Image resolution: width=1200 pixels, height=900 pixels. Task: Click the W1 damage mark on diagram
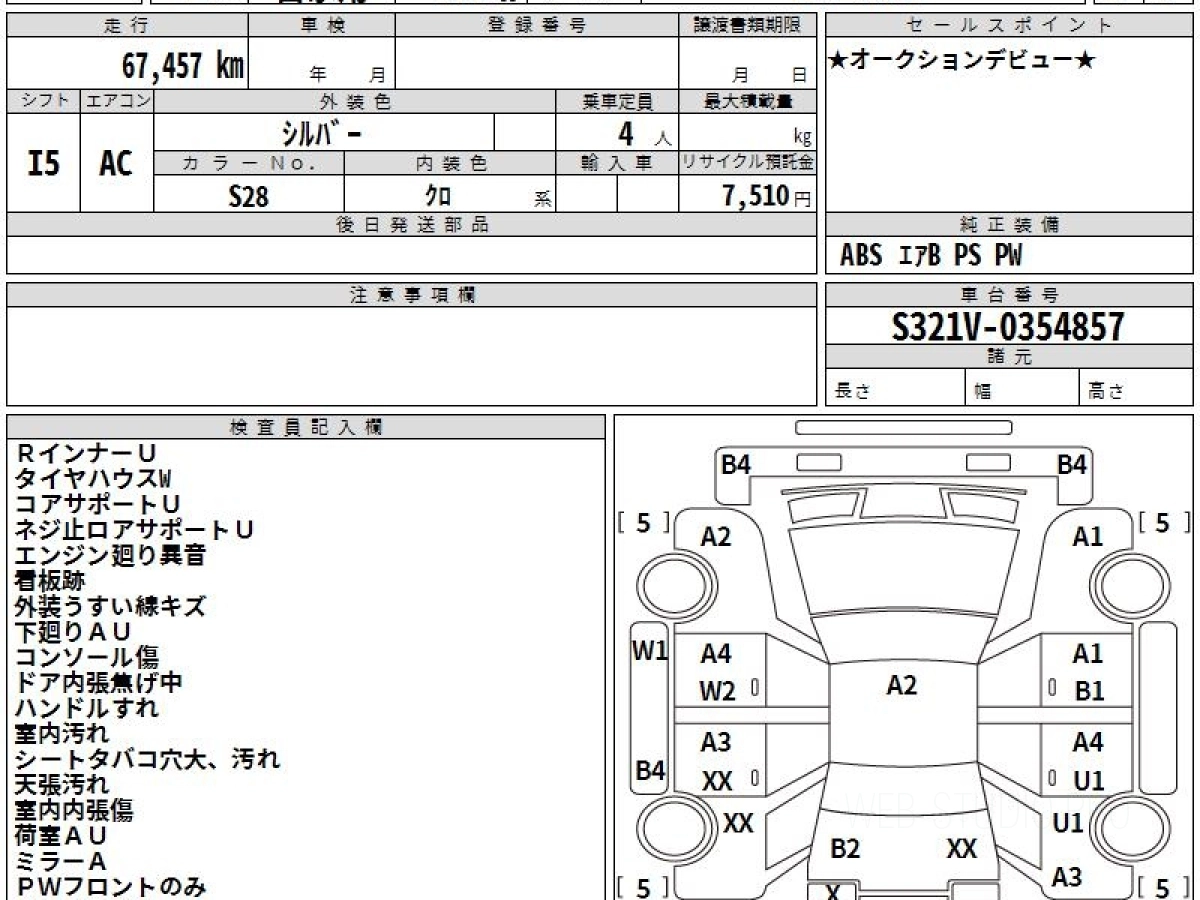pyautogui.click(x=650, y=651)
